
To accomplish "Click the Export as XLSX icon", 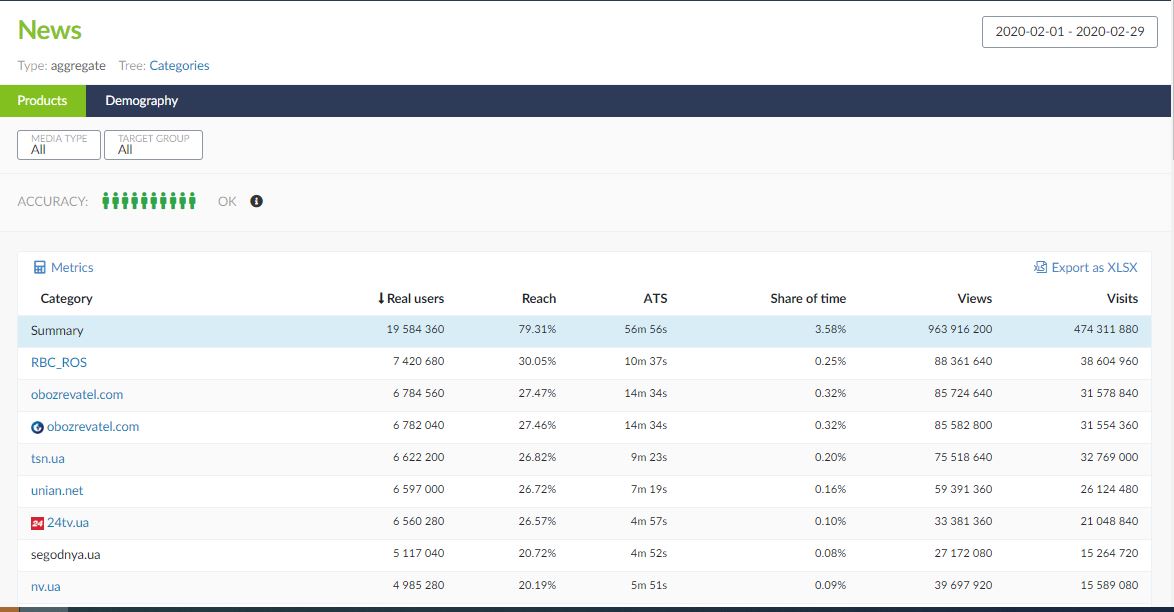I will pos(1040,268).
